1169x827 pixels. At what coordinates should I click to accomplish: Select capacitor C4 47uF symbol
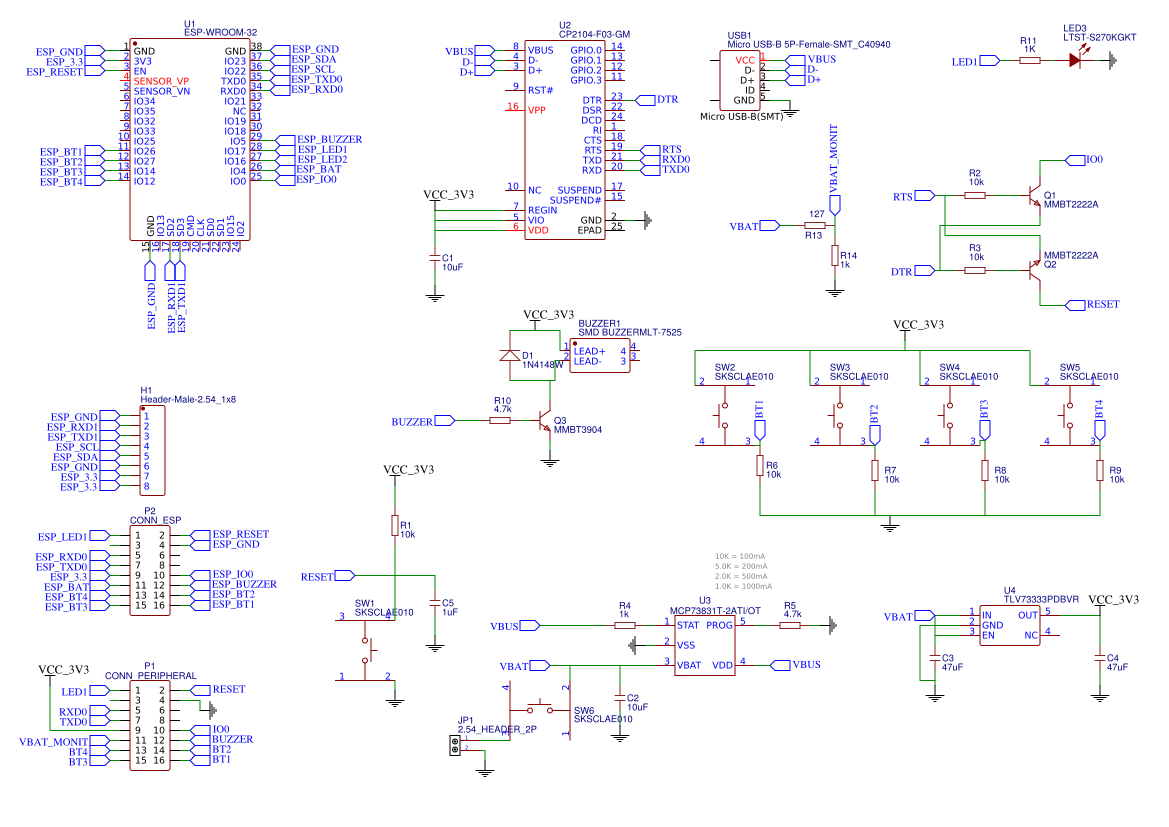[x=1100, y=658]
